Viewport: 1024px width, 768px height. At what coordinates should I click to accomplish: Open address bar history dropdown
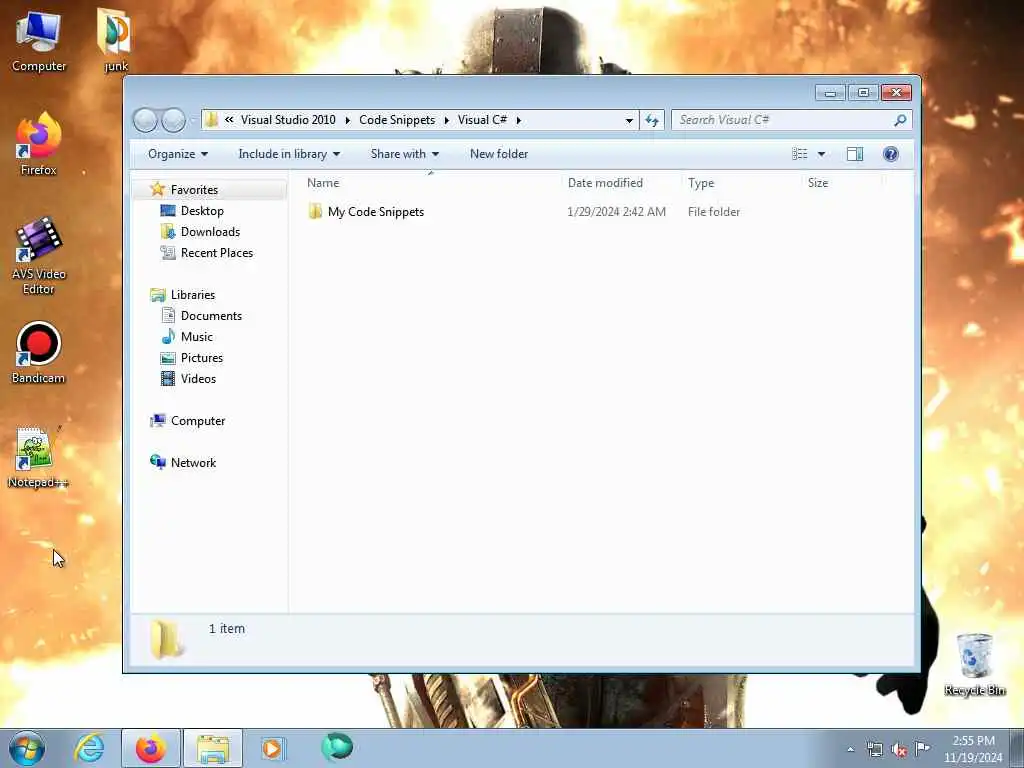click(x=629, y=120)
